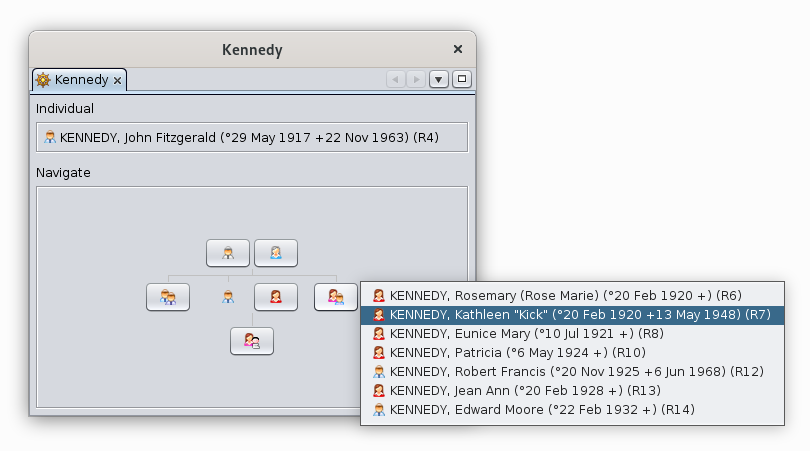Open the children navigation button
This screenshot has width=810, height=451.
252,341
